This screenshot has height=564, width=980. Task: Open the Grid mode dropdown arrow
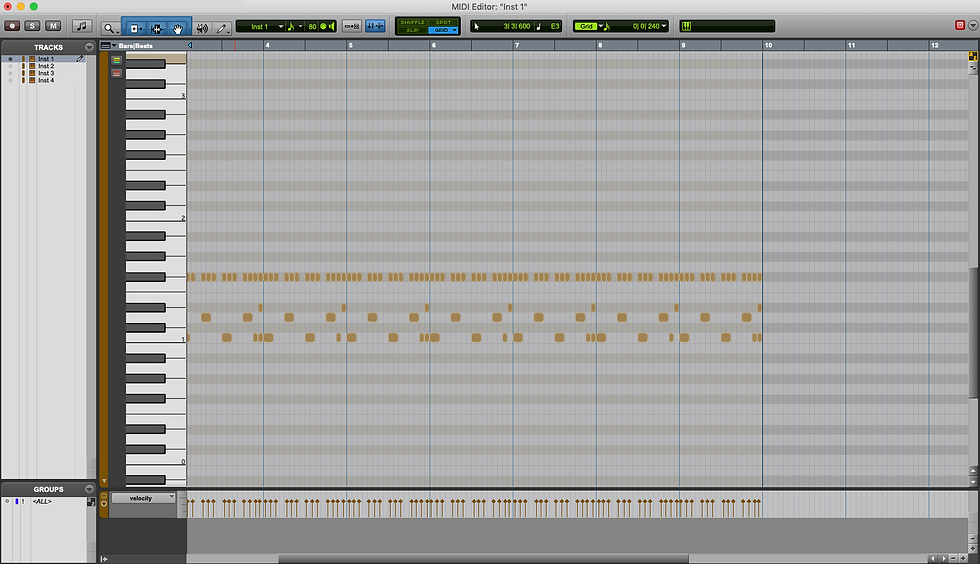(x=601, y=26)
